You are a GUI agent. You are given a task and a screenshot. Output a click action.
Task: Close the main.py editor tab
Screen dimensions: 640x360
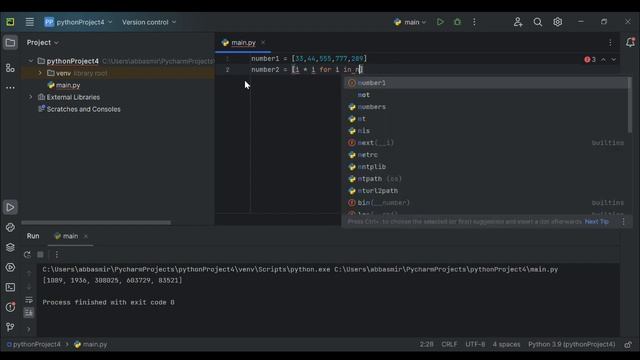pos(263,42)
